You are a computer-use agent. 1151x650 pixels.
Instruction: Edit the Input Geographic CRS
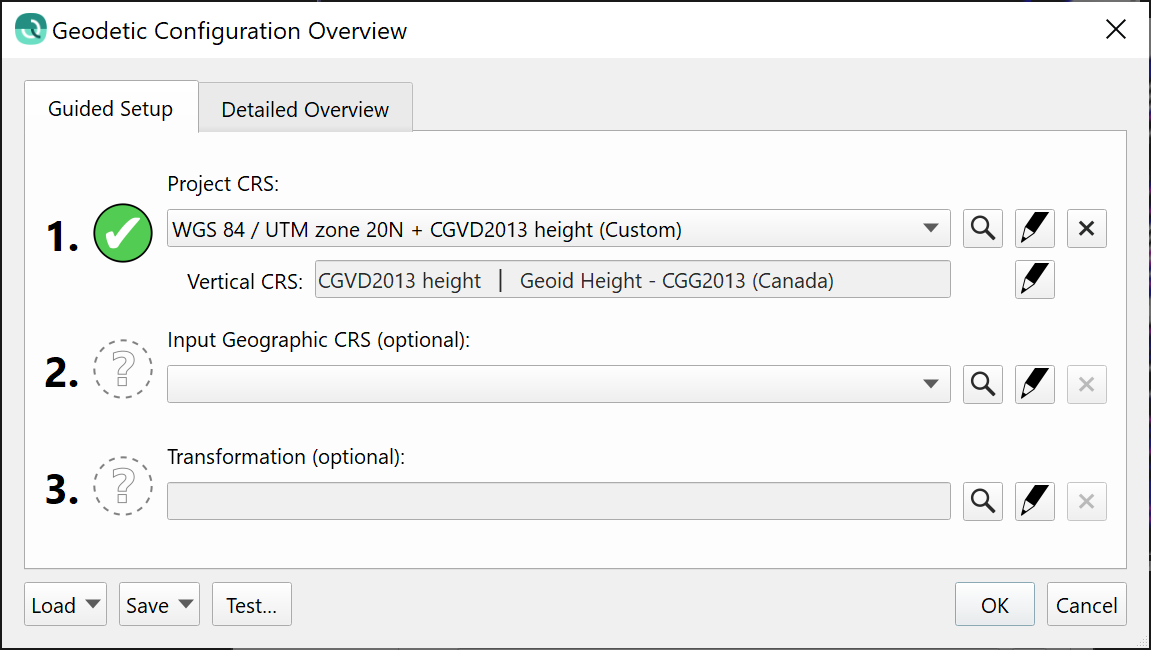(1035, 384)
